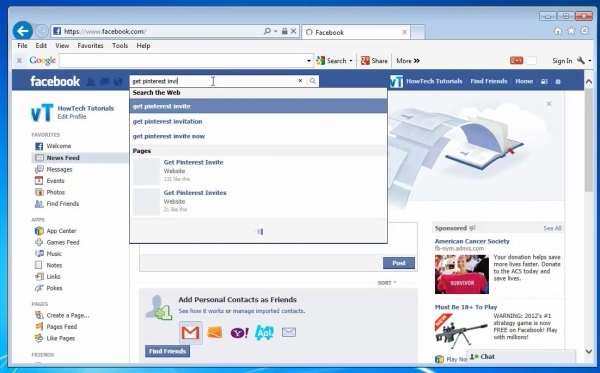The image size is (600, 373).
Task: Choose the Gmail contact import icon
Action: pos(191,332)
